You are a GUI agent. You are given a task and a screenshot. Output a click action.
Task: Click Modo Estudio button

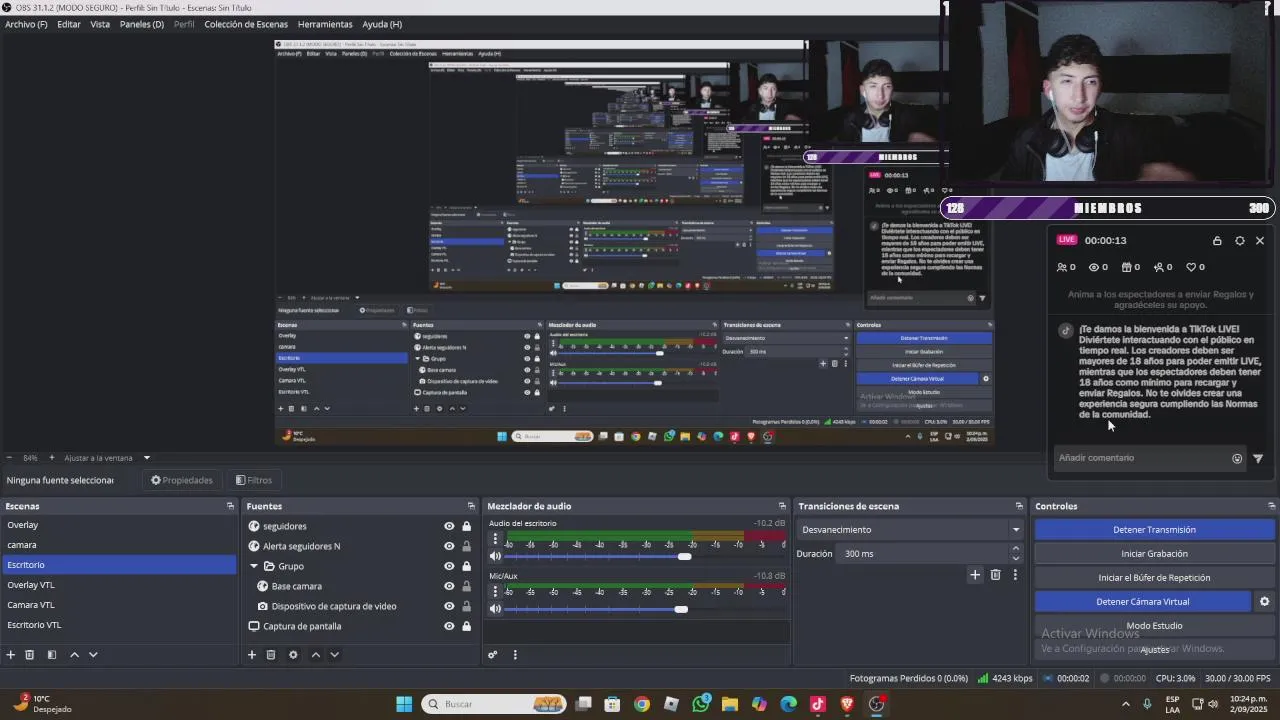(1154, 626)
